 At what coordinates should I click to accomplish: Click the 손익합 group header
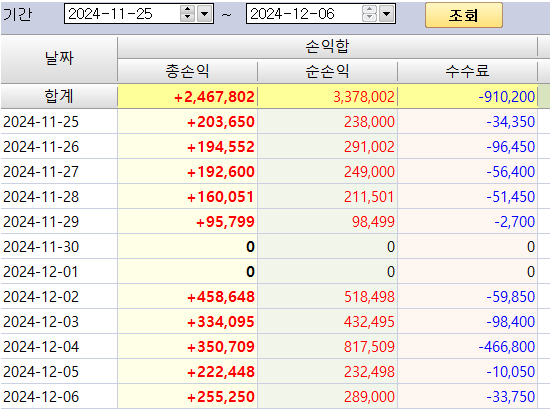(x=327, y=46)
